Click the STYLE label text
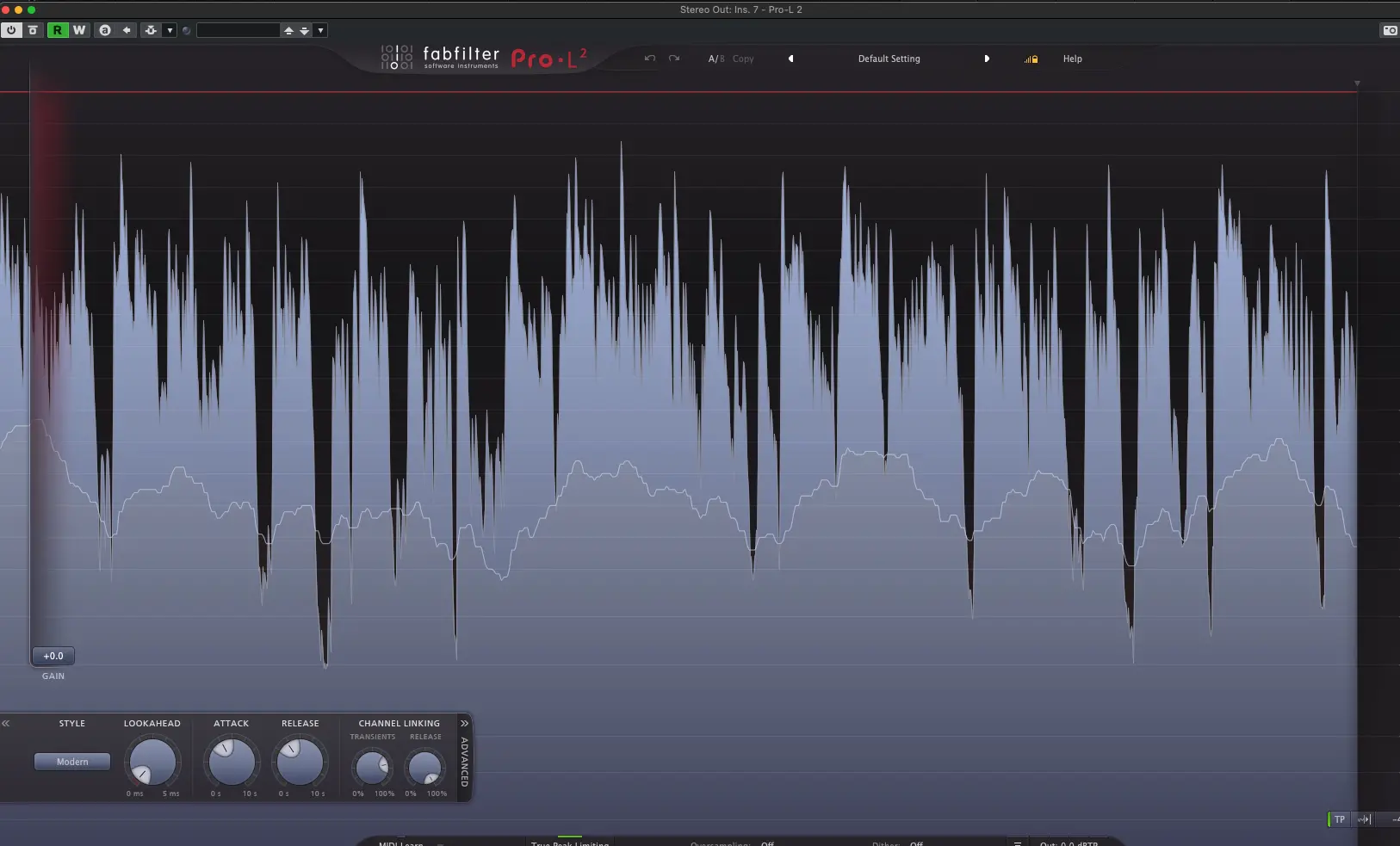Viewport: 1400px width, 846px height. (72, 723)
